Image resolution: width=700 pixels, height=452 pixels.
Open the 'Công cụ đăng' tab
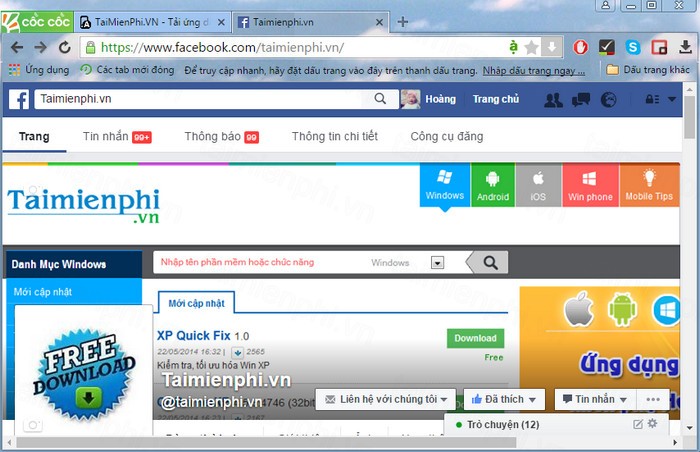coord(447,136)
